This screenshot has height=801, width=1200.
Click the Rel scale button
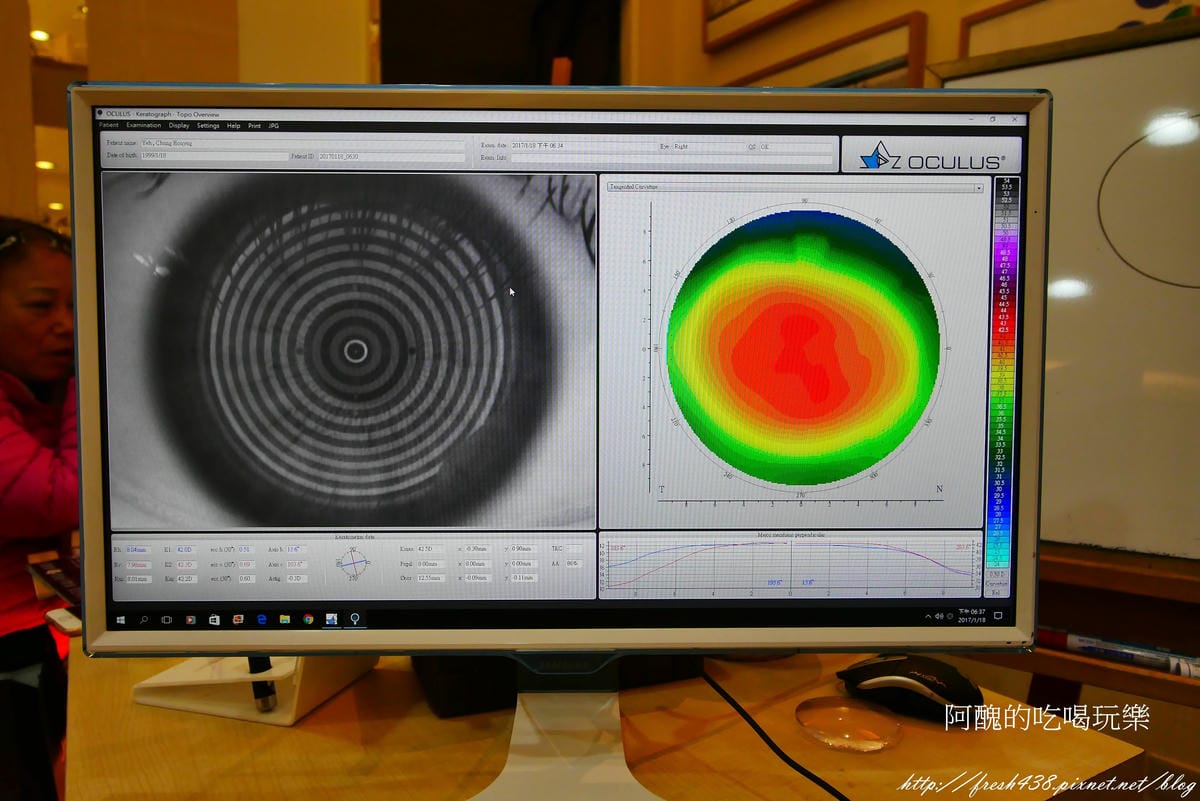998,592
